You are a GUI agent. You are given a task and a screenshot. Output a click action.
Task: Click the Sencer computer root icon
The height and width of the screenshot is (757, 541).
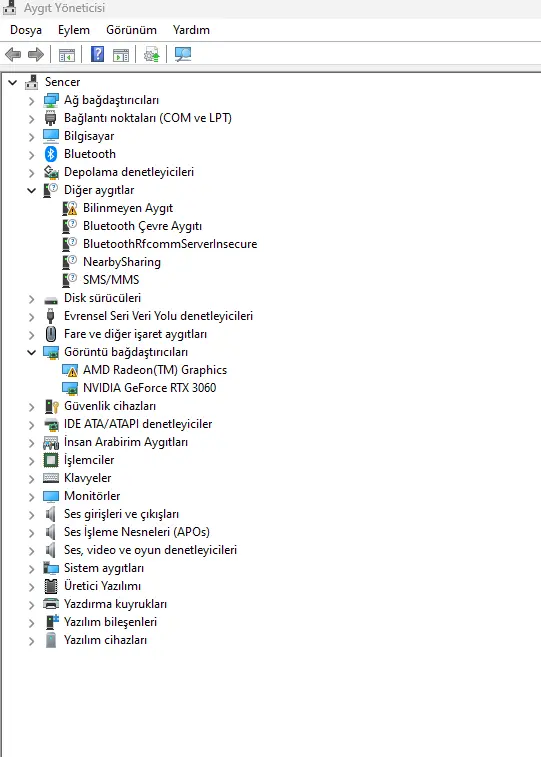[x=31, y=82]
